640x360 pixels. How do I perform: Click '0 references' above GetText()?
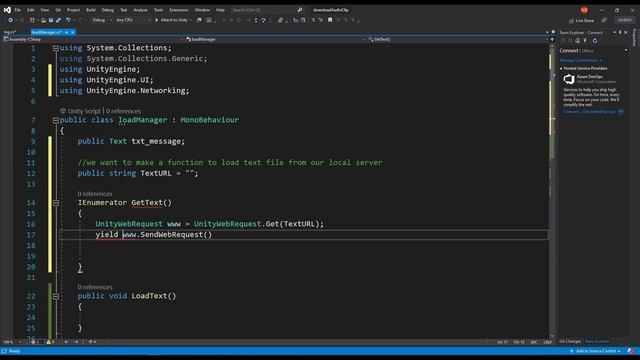[95, 194]
